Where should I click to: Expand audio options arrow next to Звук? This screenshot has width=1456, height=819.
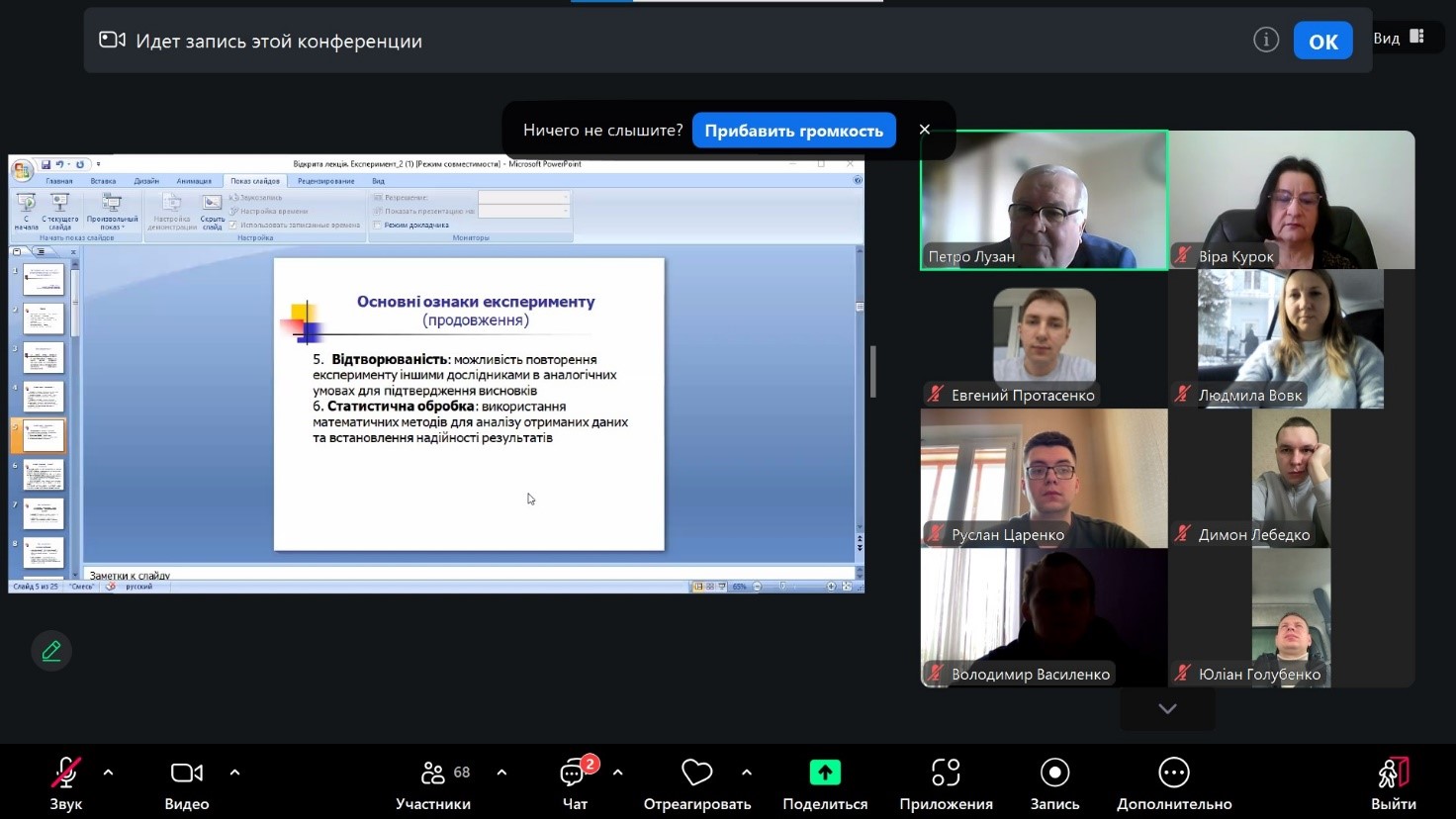click(109, 773)
